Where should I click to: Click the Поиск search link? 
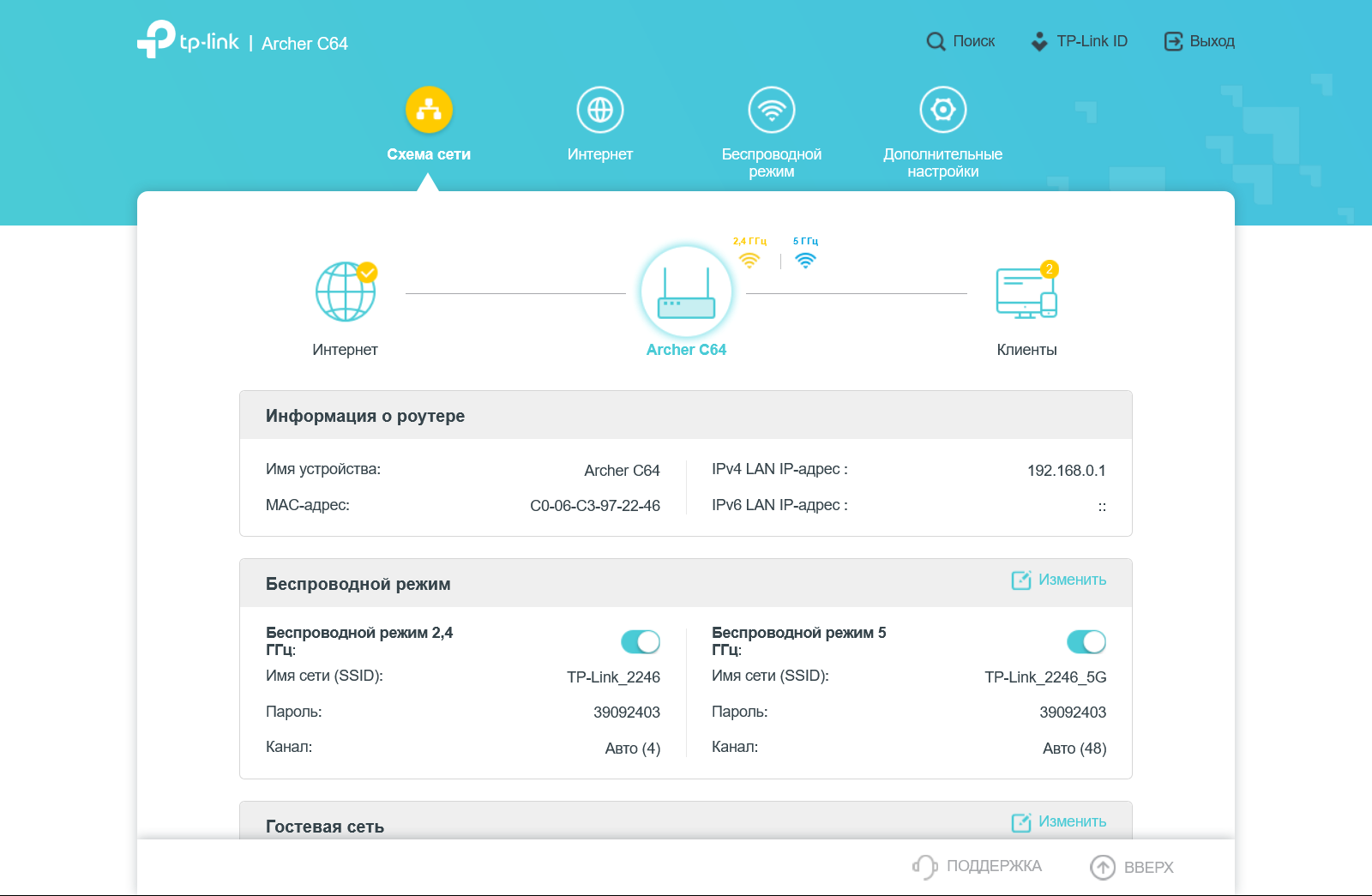(x=974, y=41)
